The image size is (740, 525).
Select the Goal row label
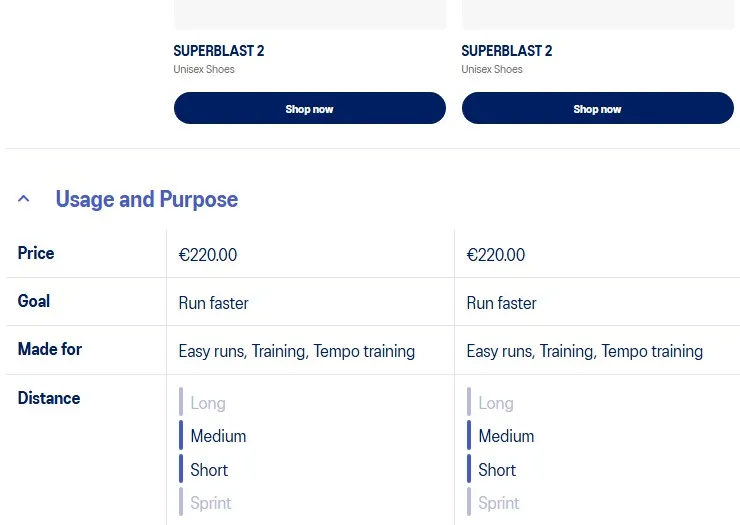click(34, 301)
